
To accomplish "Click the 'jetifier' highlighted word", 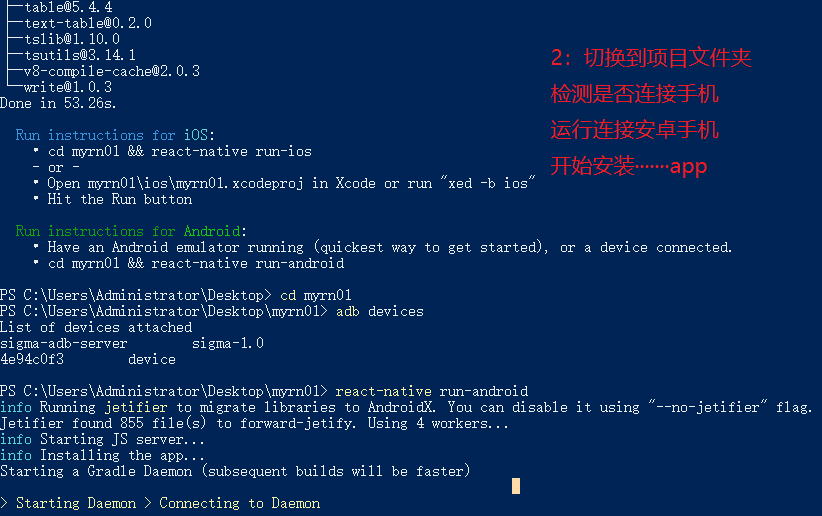I will click(136, 407).
